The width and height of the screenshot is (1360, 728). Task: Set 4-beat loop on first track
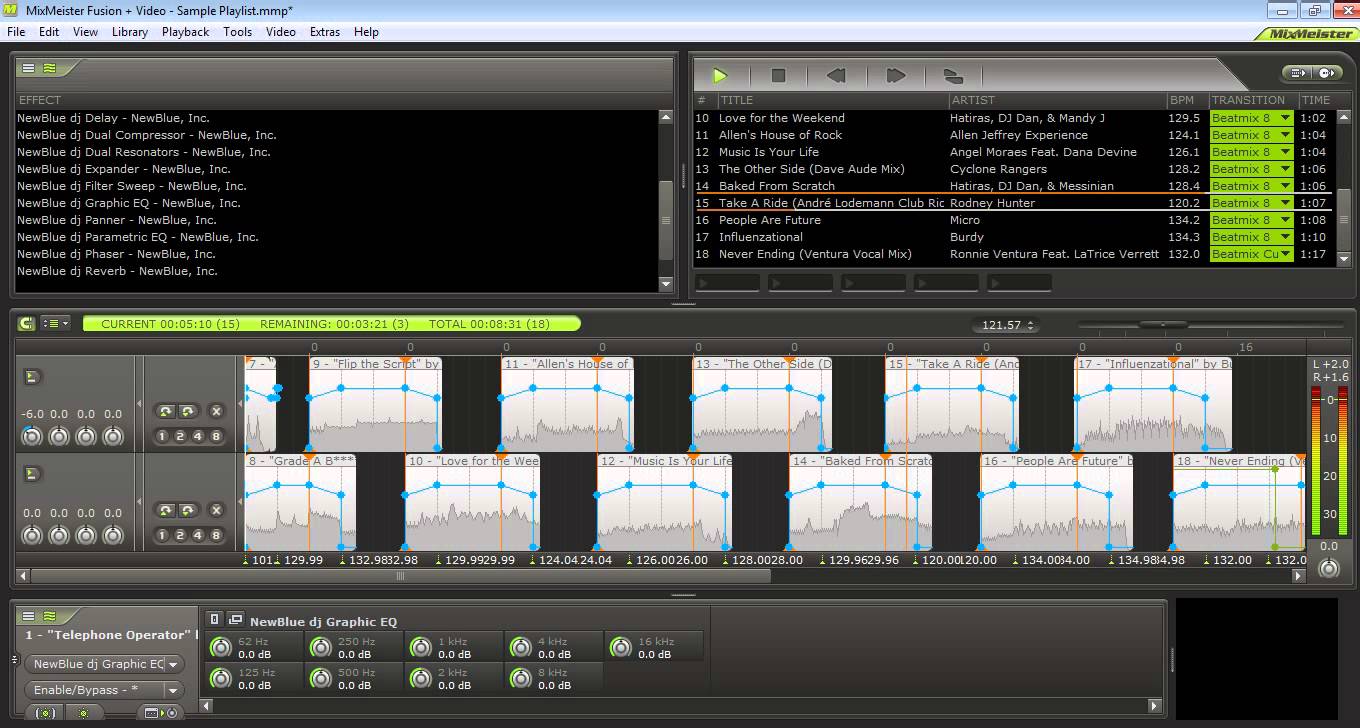pyautogui.click(x=198, y=436)
